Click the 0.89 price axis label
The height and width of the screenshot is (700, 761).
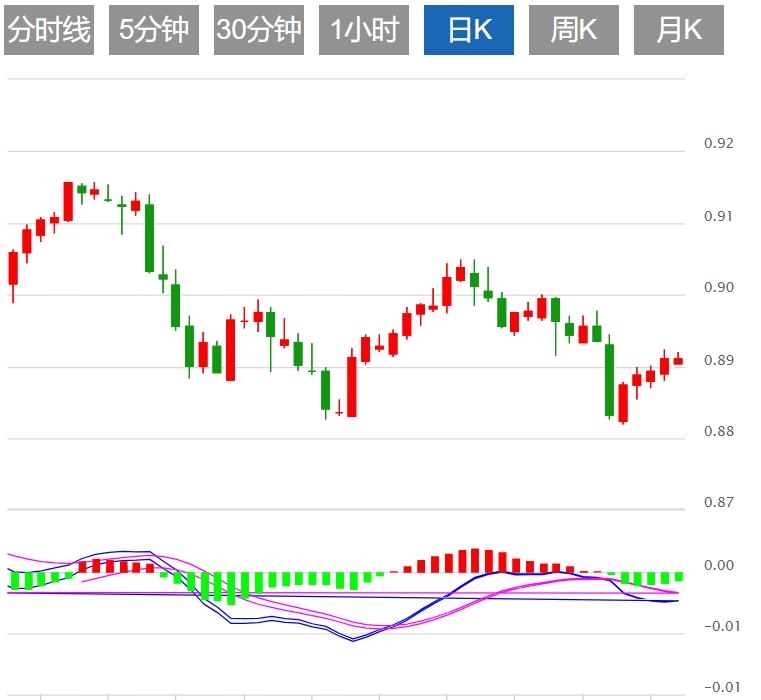718,360
